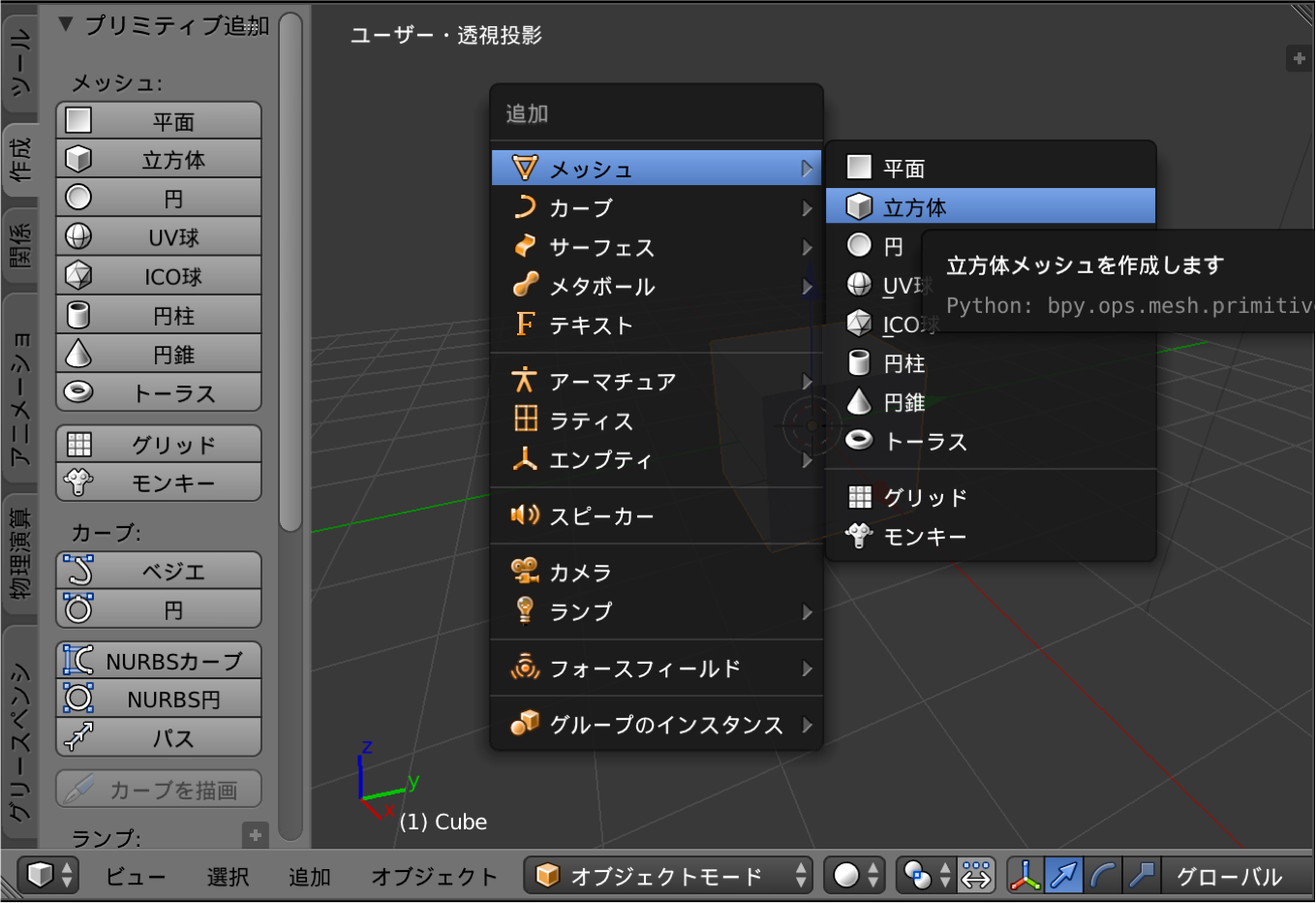Click the rotate manipulator arc icon
The height and width of the screenshot is (903, 1316).
(x=1102, y=876)
